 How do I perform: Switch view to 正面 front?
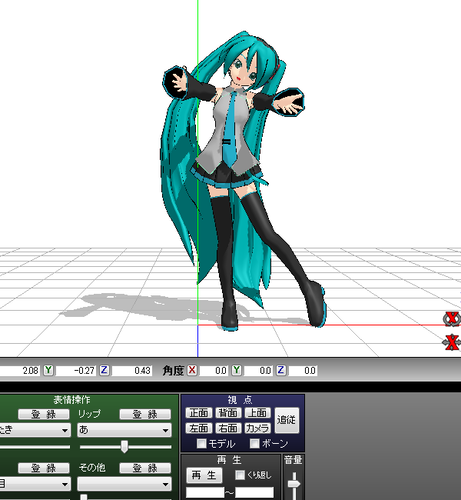tap(199, 413)
